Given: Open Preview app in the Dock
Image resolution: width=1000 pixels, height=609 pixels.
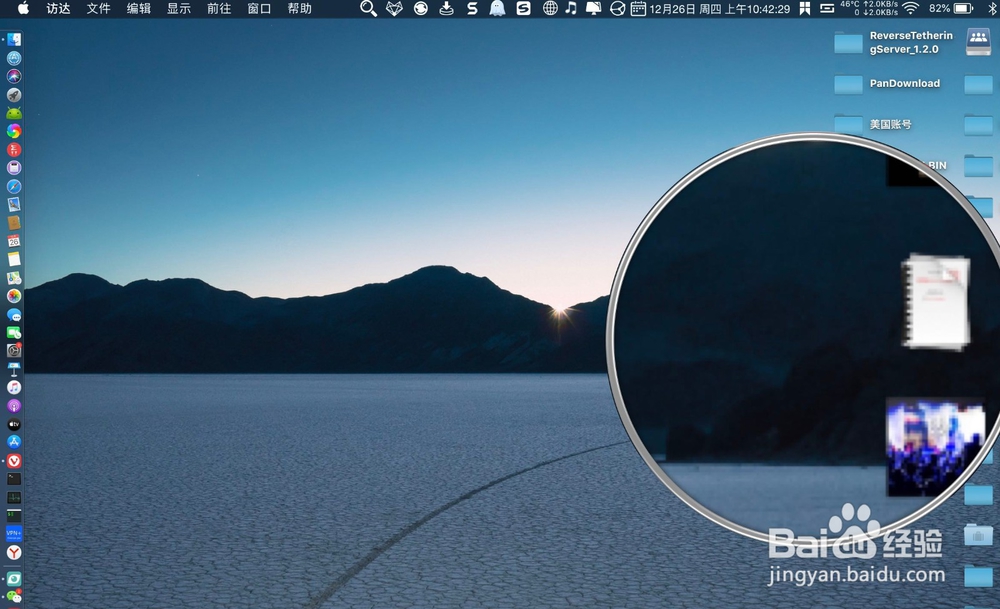Looking at the screenshot, I should tap(13, 205).
